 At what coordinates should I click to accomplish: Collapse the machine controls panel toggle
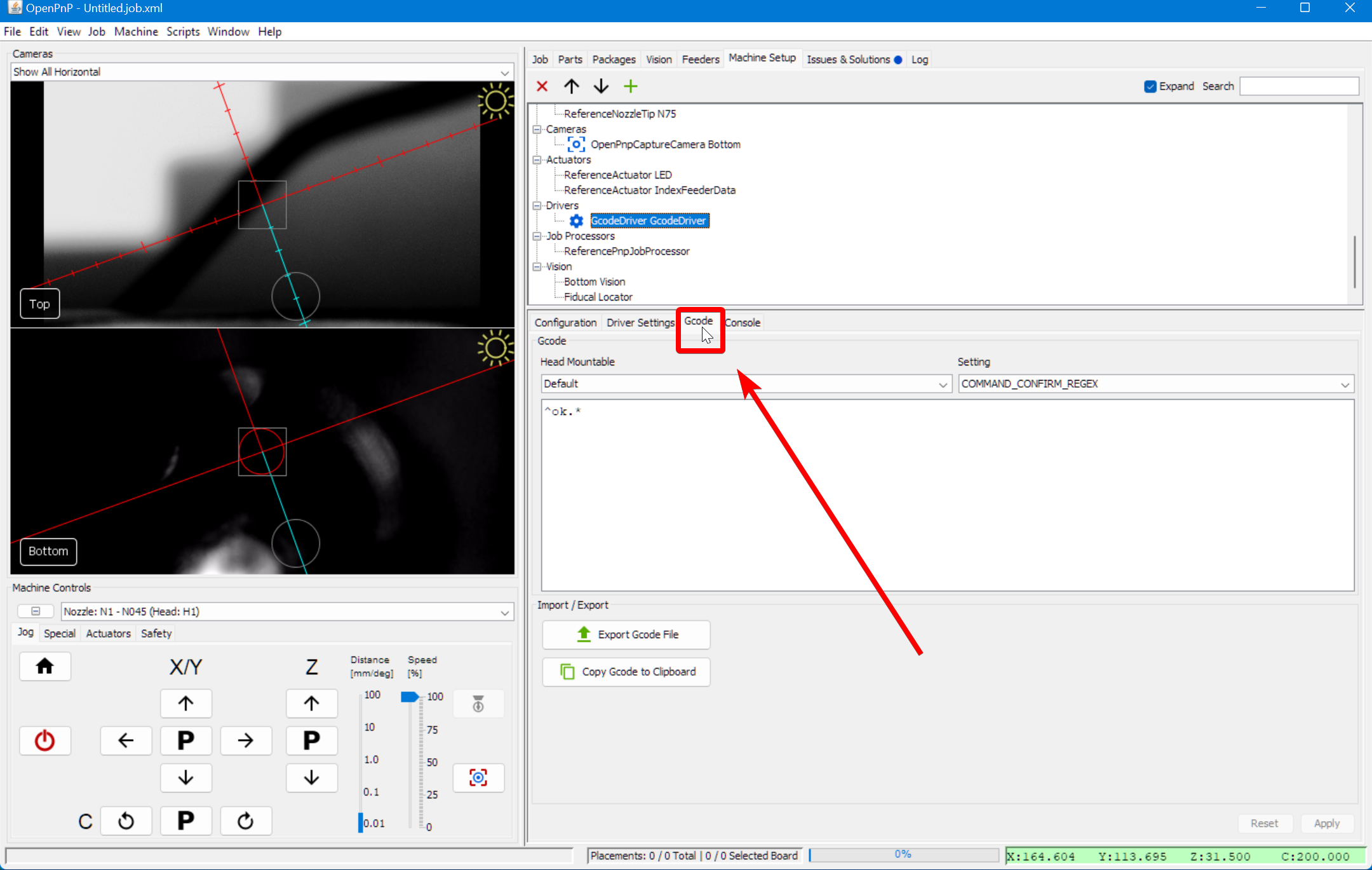click(x=36, y=611)
